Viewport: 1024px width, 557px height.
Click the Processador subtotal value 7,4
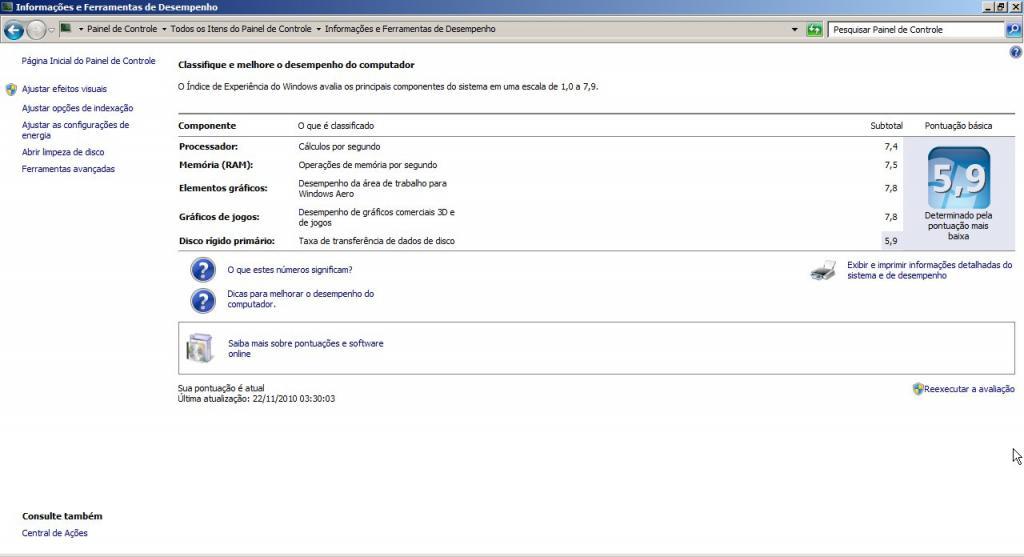[891, 147]
